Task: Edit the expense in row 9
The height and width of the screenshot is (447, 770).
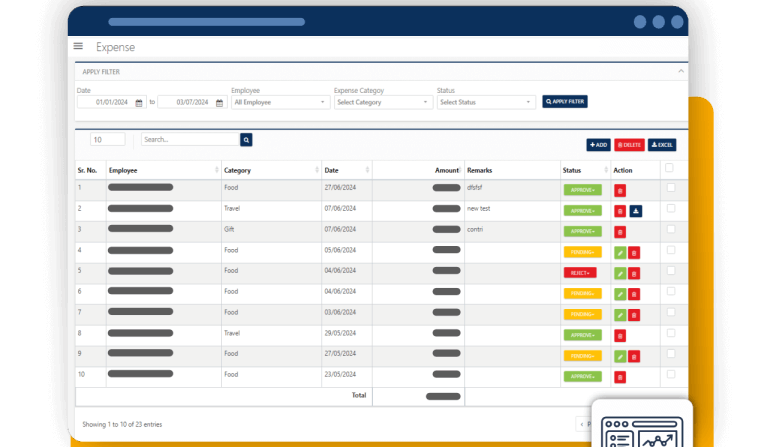Action: [620, 357]
